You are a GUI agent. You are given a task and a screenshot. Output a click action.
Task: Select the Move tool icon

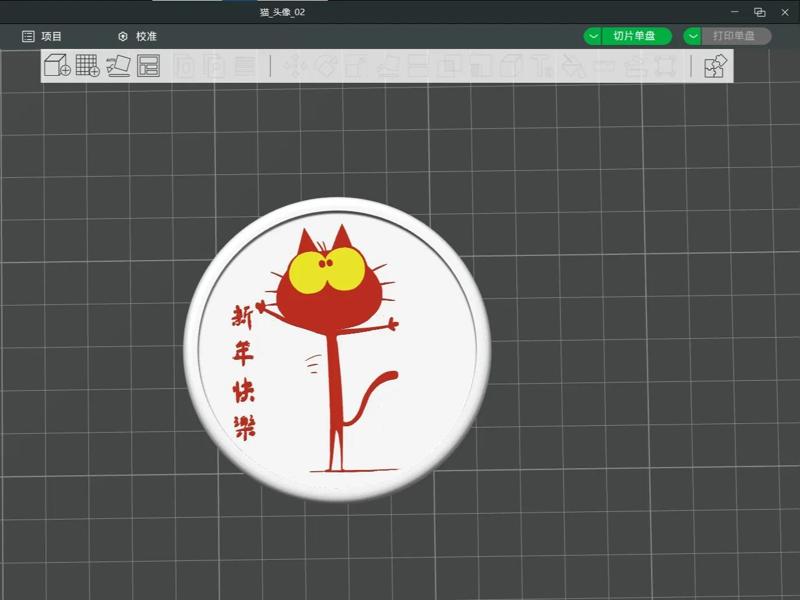(294, 67)
